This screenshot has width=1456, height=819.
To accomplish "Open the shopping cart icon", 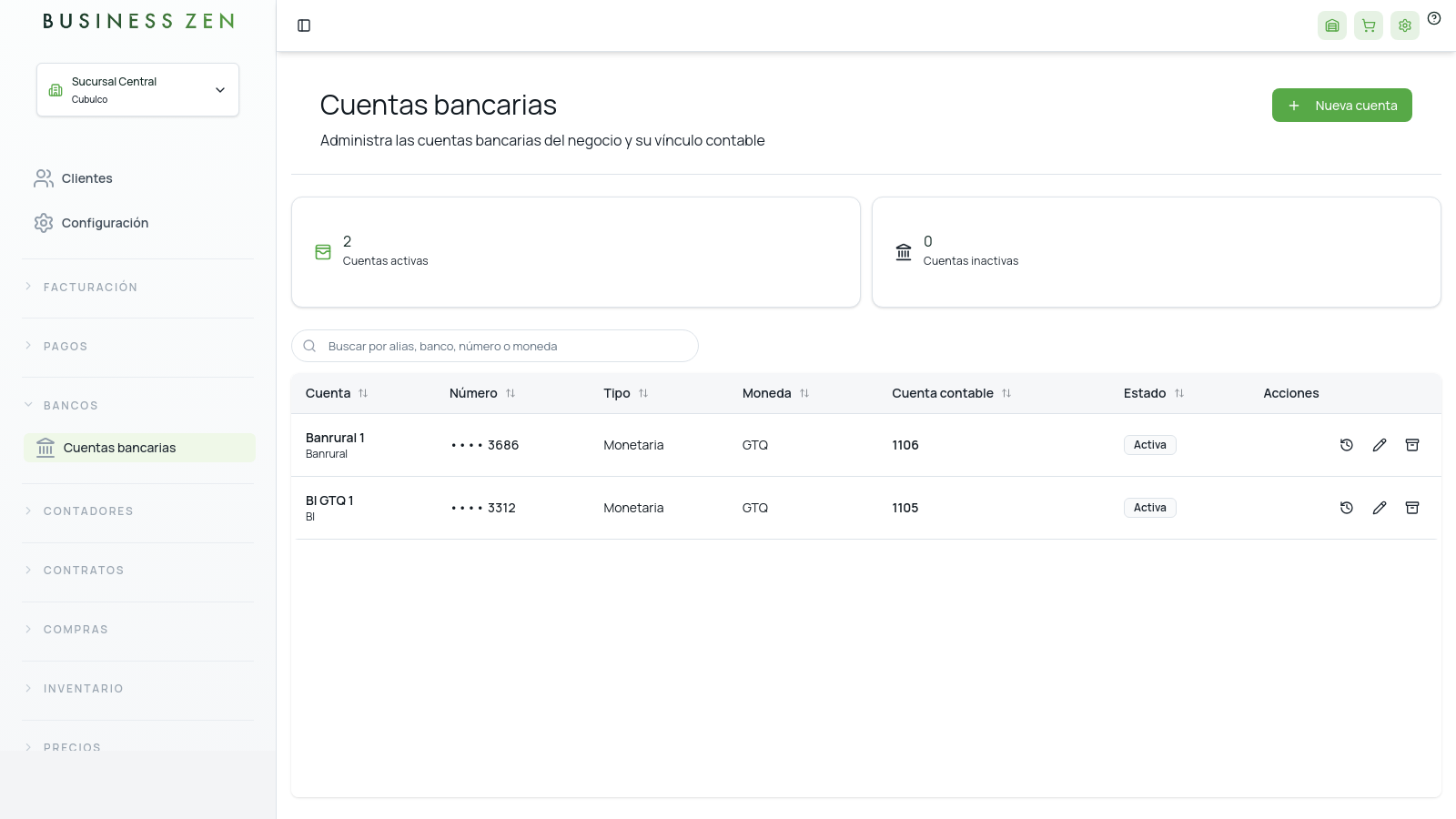I will pyautogui.click(x=1369, y=25).
